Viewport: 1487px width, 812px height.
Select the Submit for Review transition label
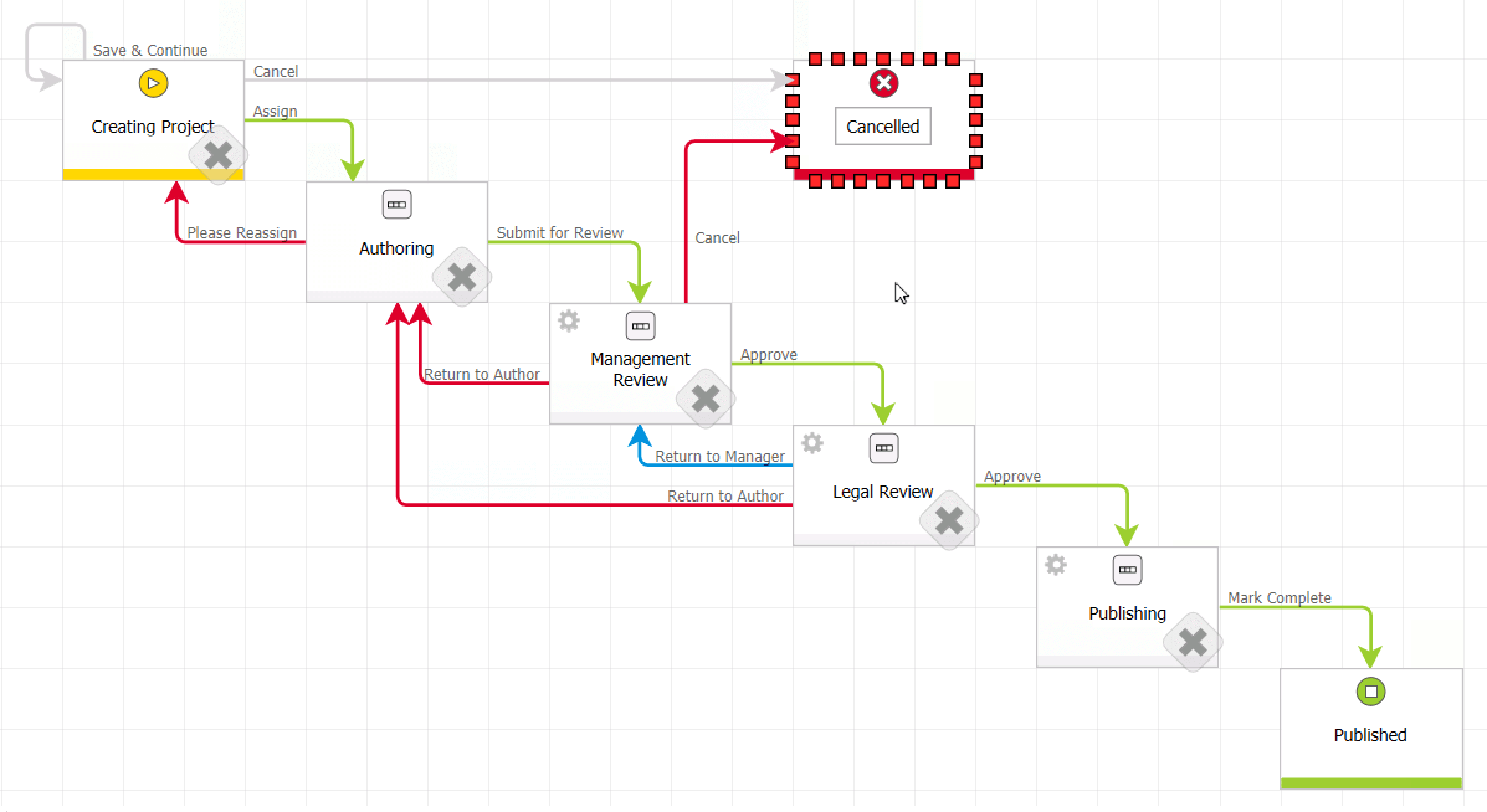[x=560, y=232]
